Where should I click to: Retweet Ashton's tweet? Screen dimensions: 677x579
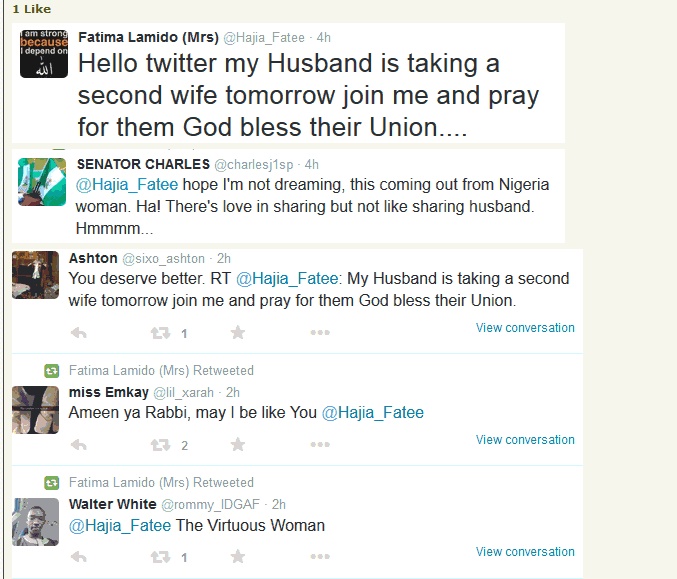coord(159,333)
